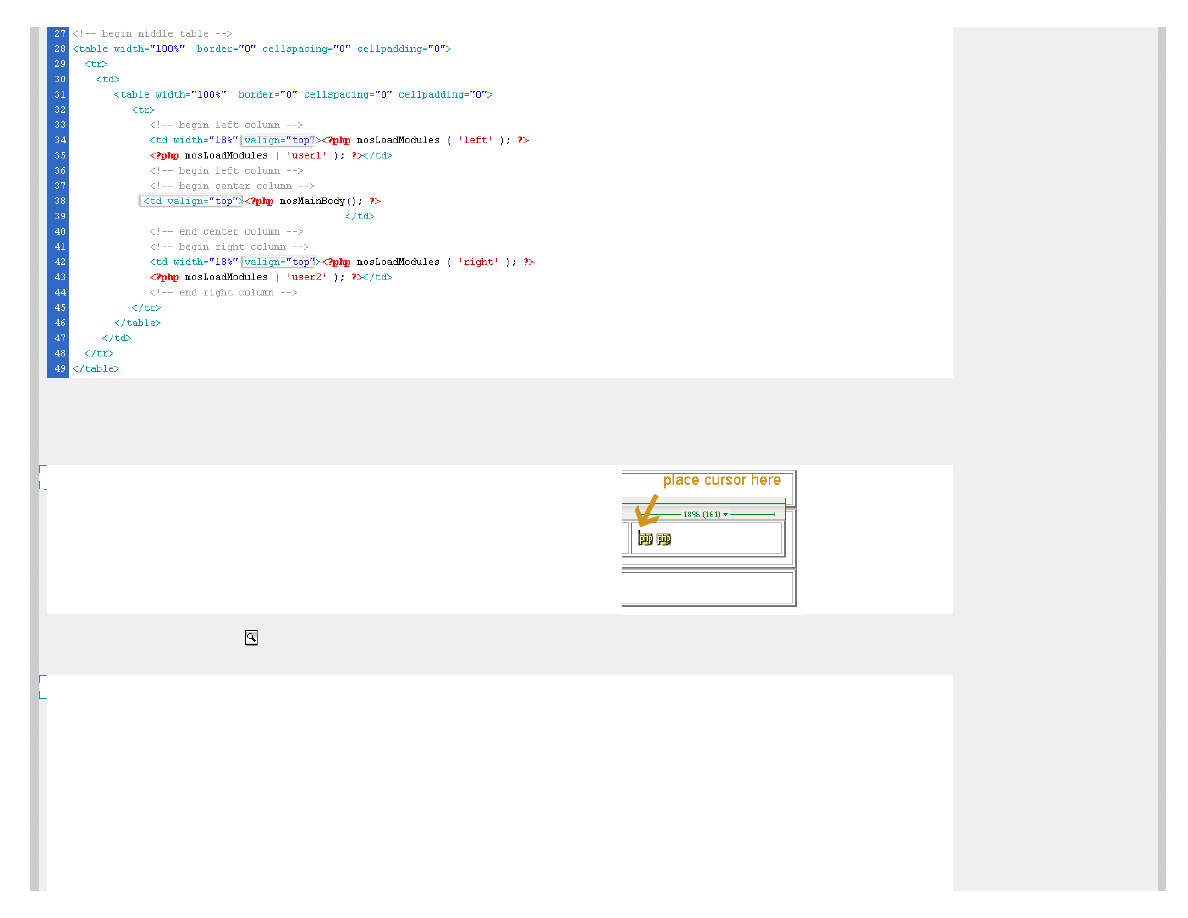
Task: Click the 'place cursor here' label
Action: [x=721, y=480]
